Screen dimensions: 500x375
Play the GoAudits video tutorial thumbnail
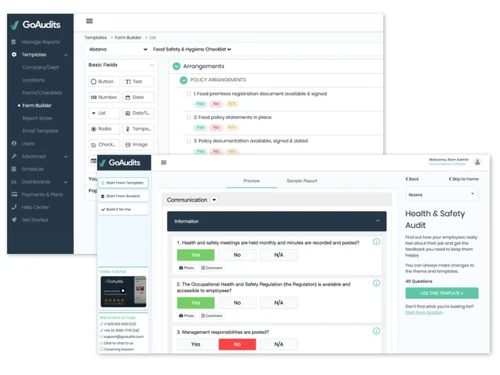click(123, 291)
